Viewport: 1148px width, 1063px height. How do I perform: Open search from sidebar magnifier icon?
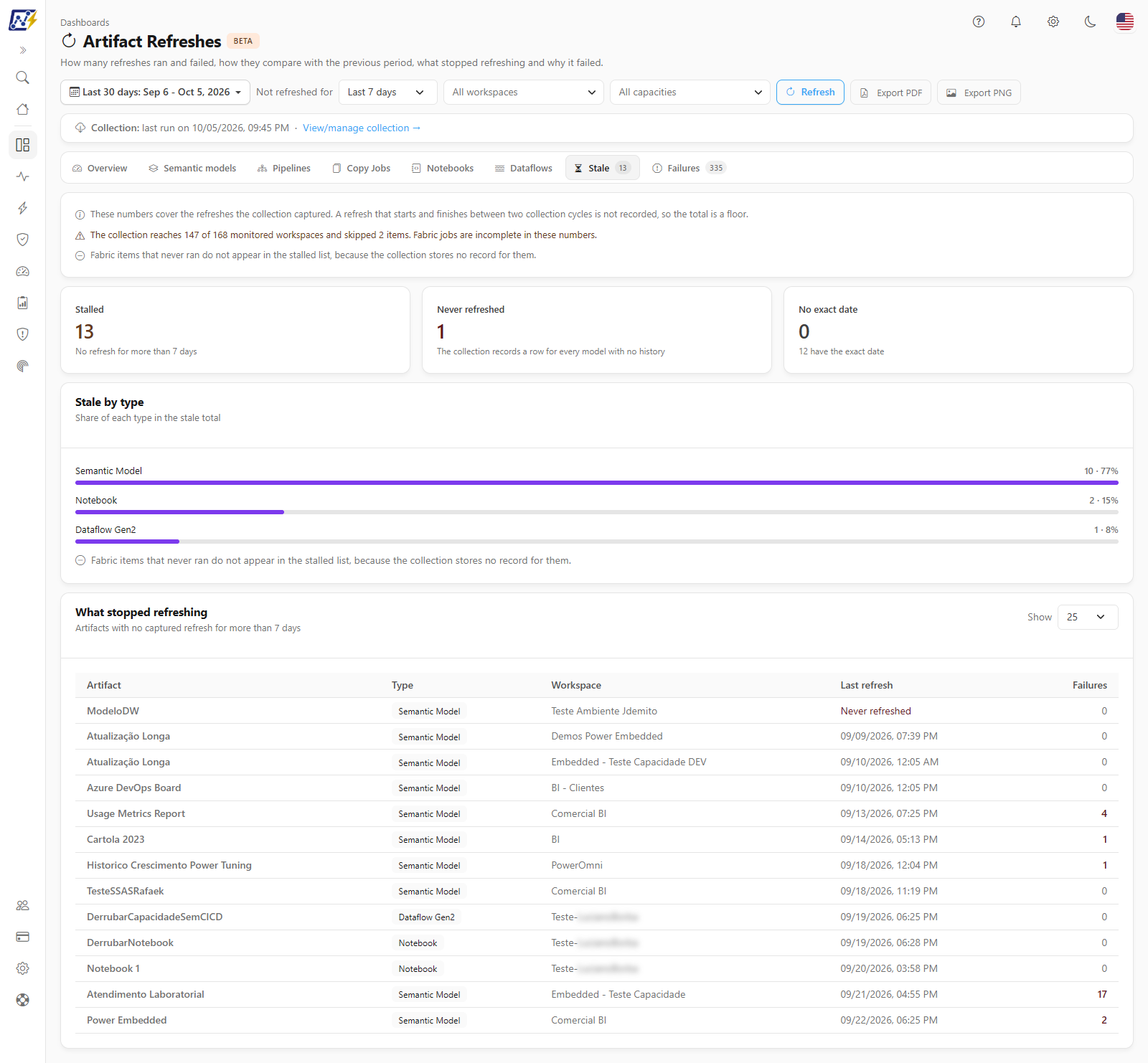(x=23, y=77)
